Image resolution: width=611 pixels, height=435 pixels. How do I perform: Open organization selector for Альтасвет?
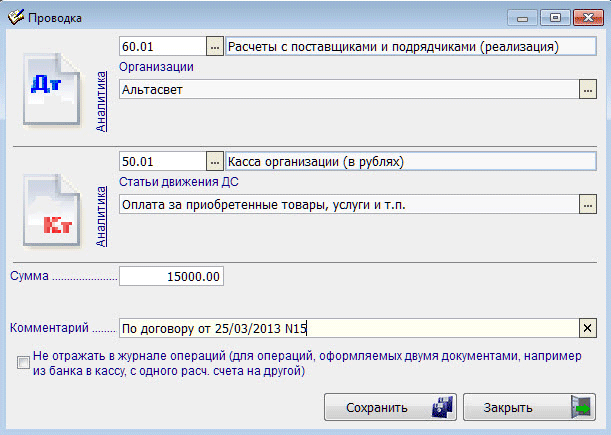(588, 90)
